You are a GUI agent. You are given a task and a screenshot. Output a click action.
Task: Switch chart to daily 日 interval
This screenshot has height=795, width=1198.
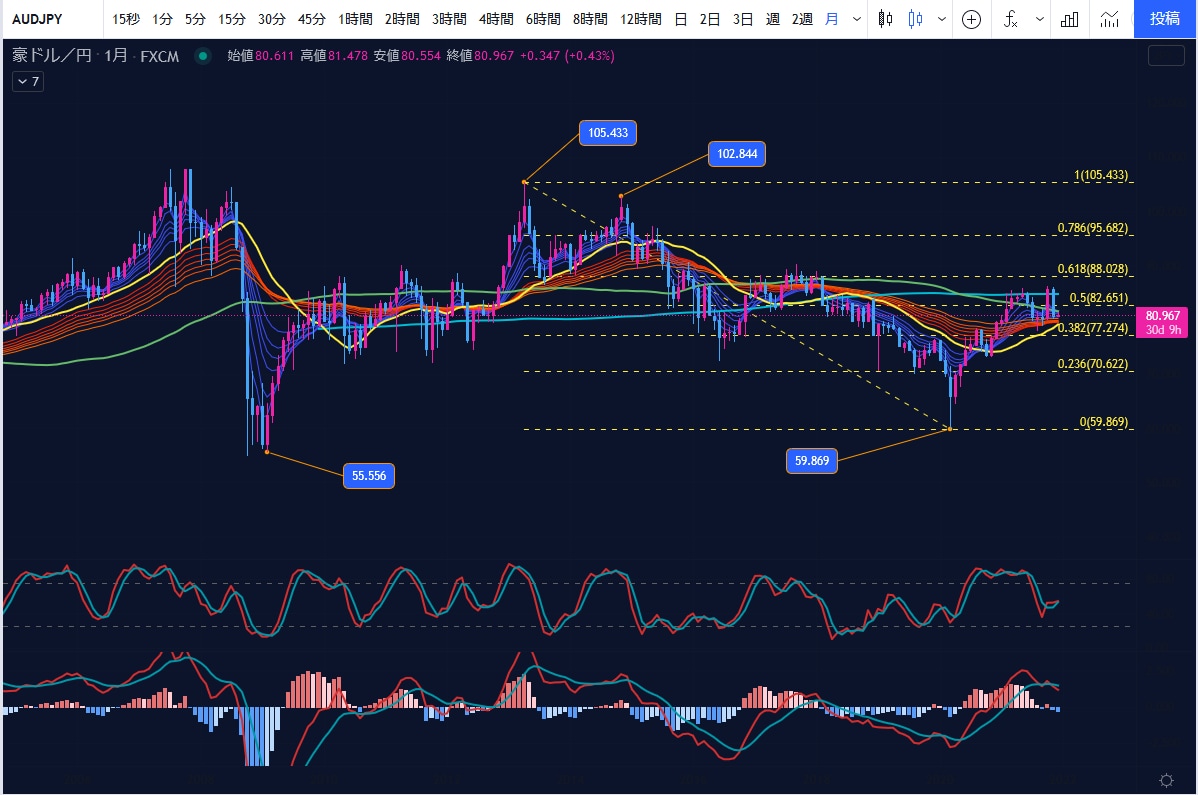point(681,19)
